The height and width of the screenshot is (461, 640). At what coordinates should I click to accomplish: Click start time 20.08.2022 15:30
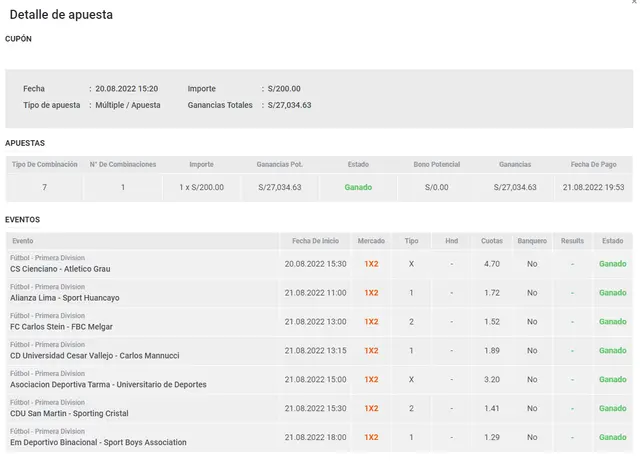316,264
